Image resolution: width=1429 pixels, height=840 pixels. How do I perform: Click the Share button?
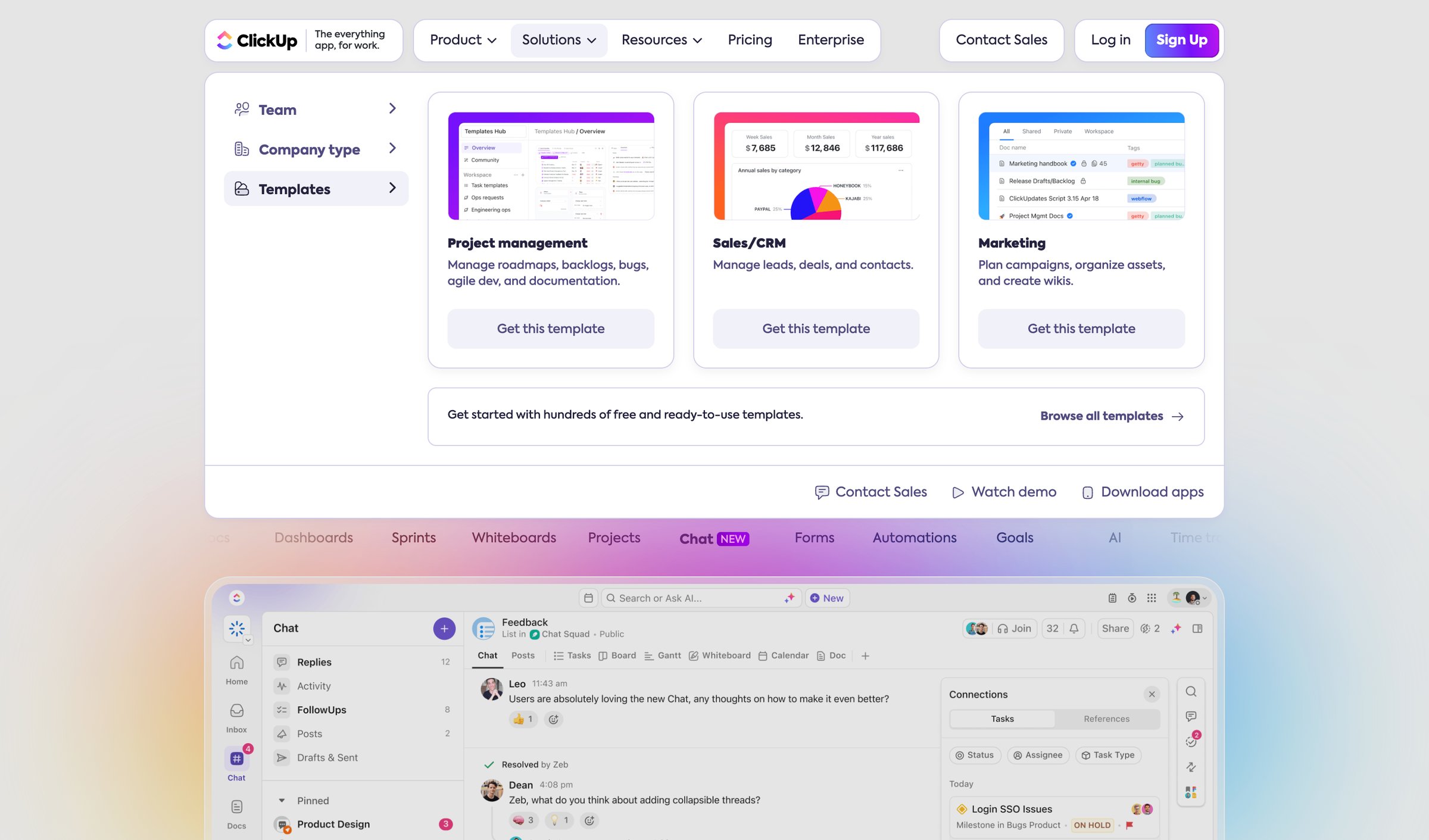pyautogui.click(x=1115, y=629)
